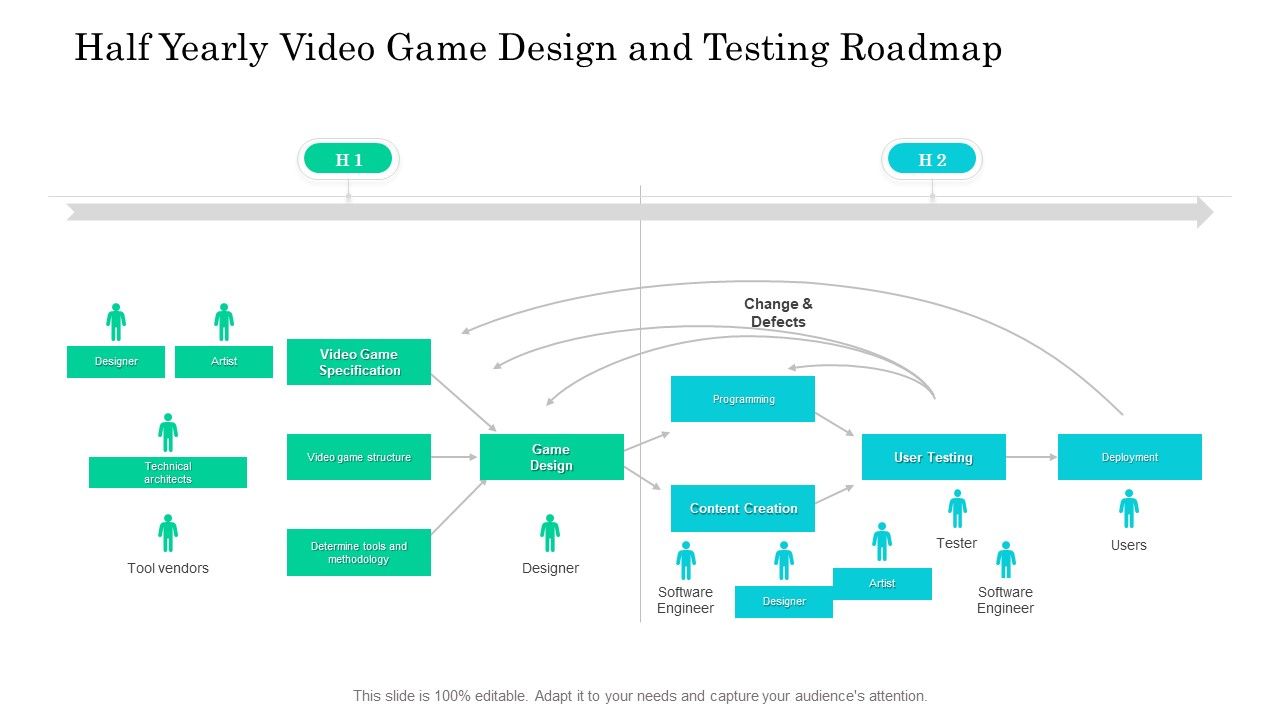
Task: Click the Software Engineer label near Content Creation
Action: [x=686, y=600]
